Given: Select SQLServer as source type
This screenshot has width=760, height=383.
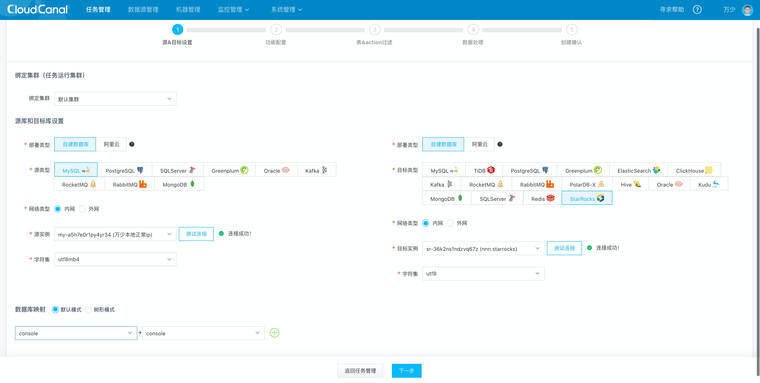Looking at the screenshot, I should [177, 170].
